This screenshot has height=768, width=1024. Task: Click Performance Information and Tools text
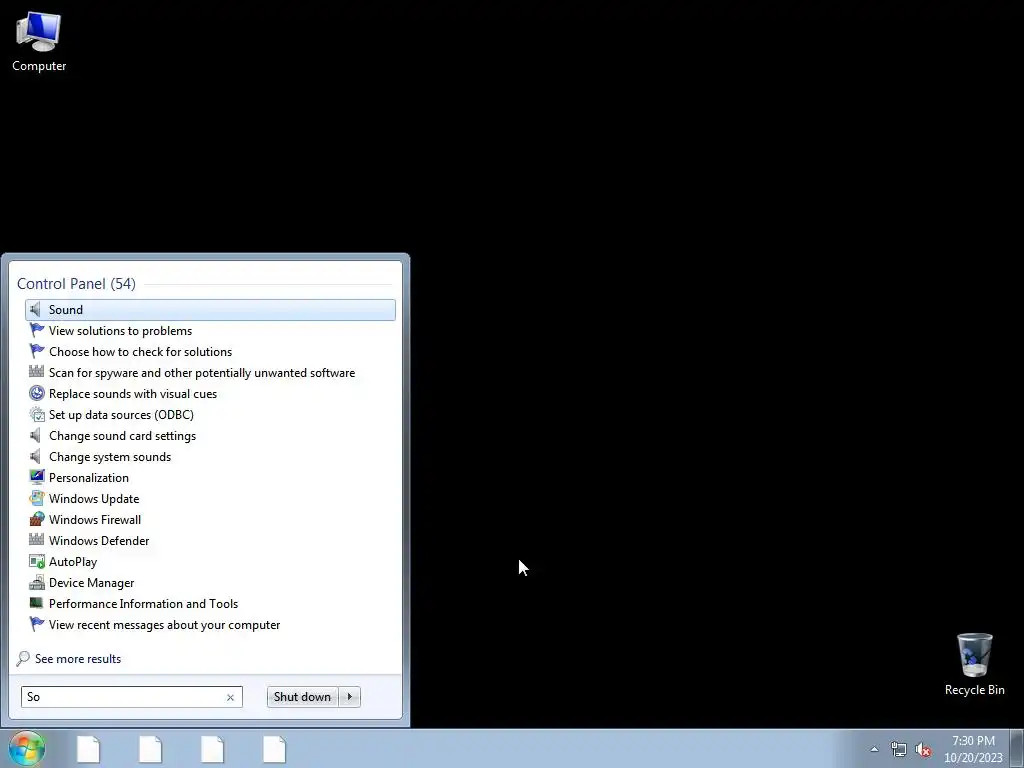(143, 603)
